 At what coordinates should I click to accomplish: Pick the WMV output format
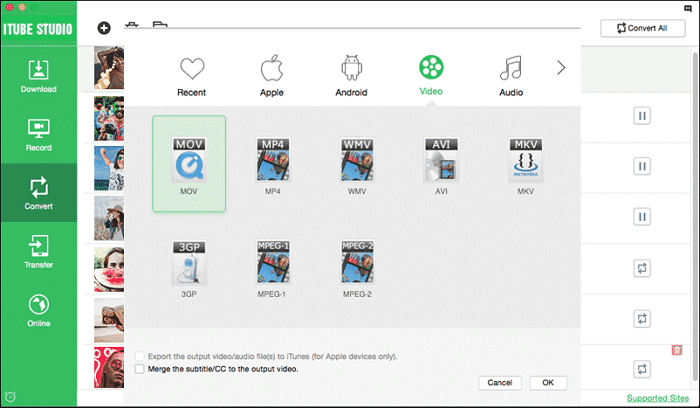coord(357,159)
